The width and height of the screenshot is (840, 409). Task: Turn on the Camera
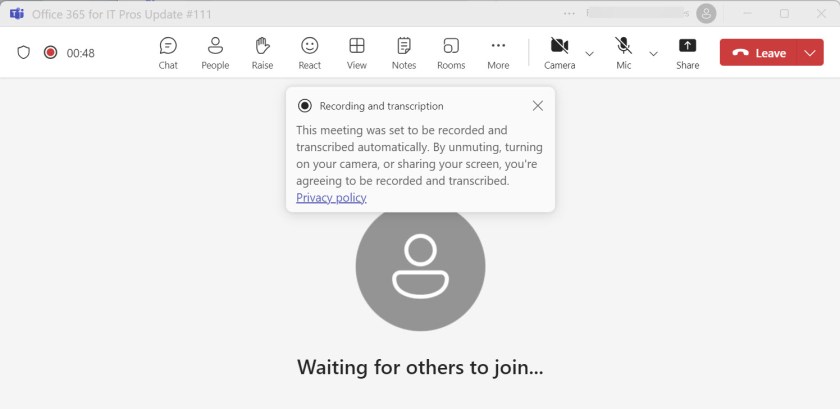(x=560, y=53)
